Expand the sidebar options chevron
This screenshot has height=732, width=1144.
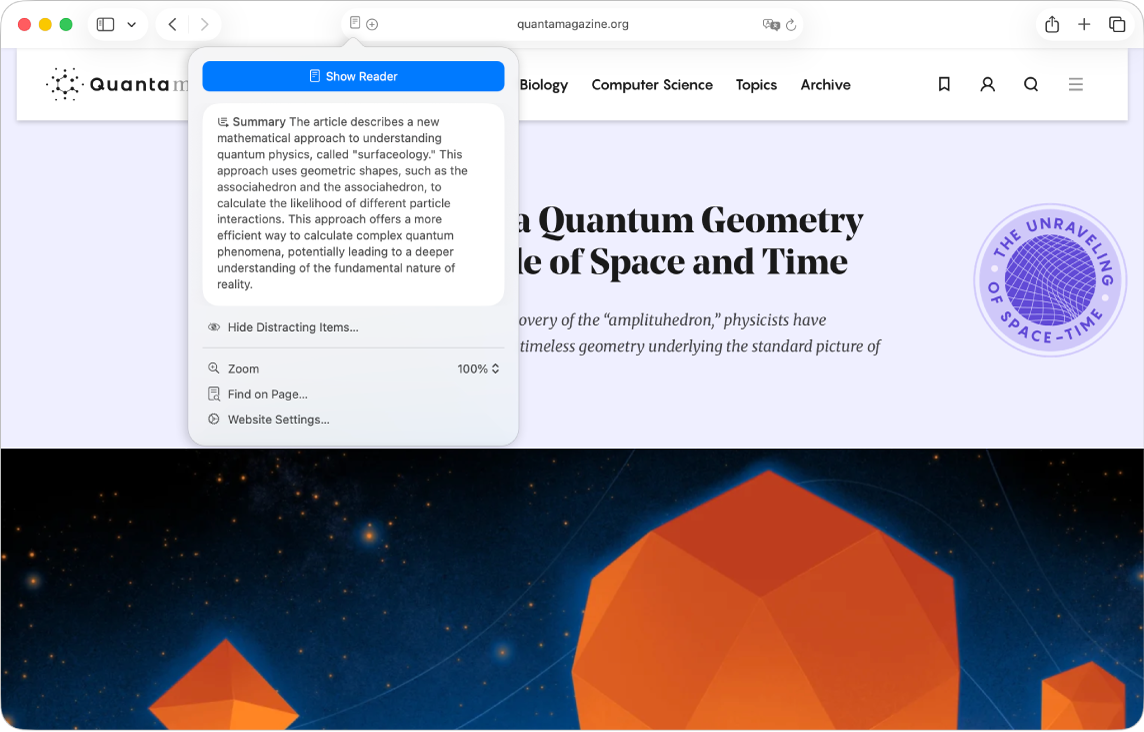pos(131,23)
